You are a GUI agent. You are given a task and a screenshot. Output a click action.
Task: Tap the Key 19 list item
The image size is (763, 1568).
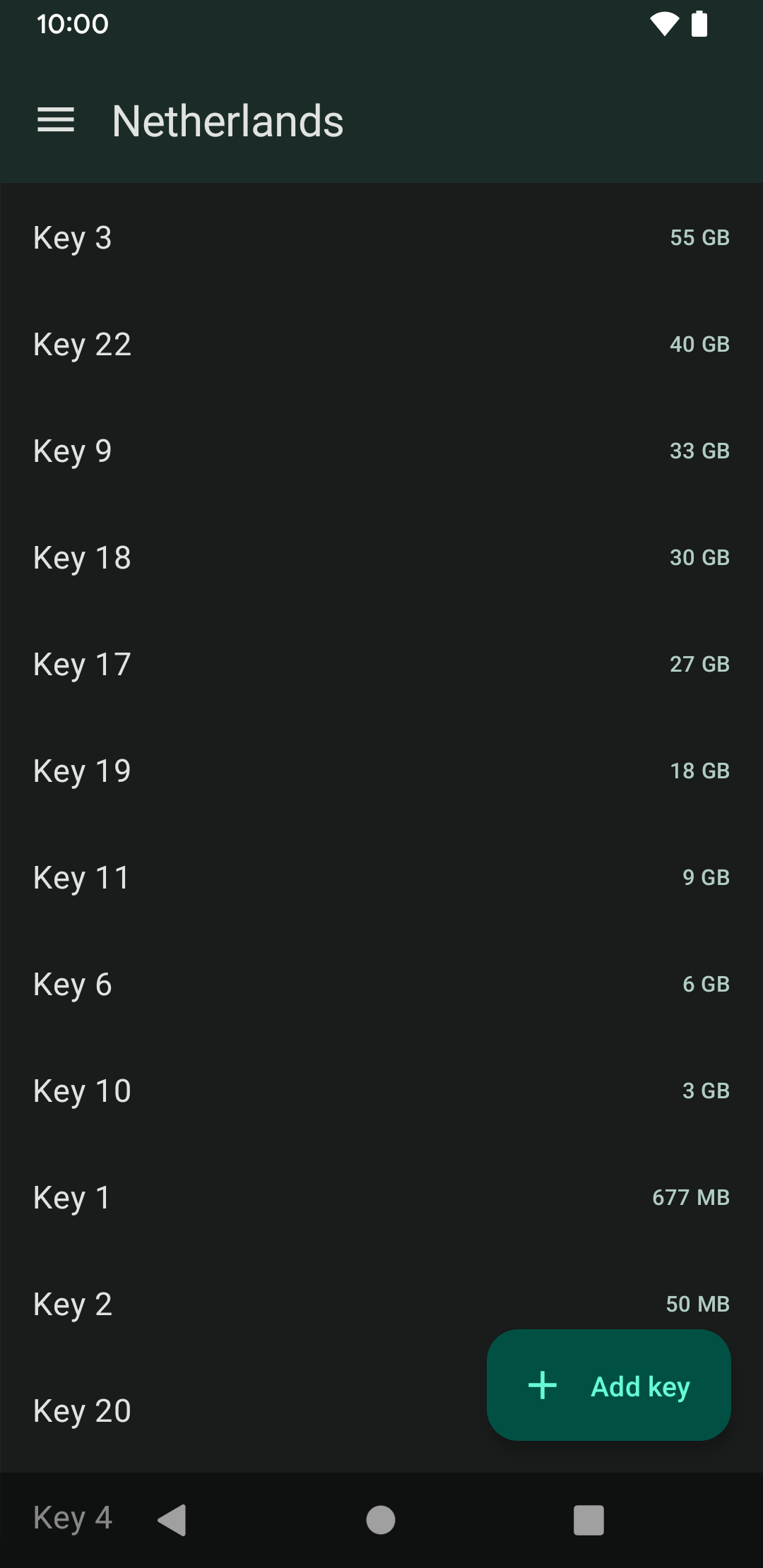pos(381,771)
